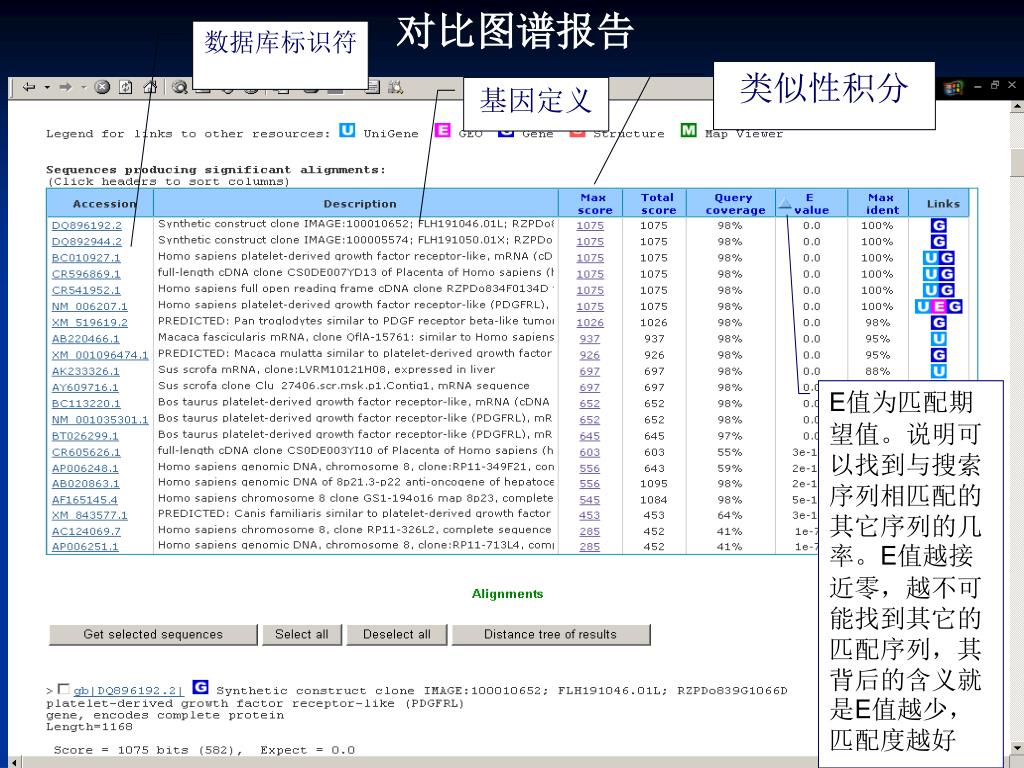Sort results by Max score header
The image size is (1024, 768).
pos(594,204)
